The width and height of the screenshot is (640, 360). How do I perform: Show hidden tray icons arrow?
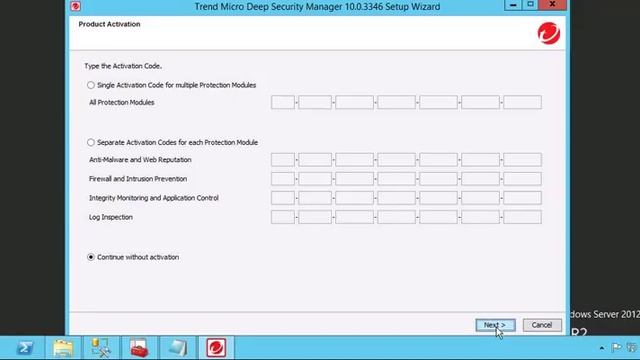[x=602, y=348]
